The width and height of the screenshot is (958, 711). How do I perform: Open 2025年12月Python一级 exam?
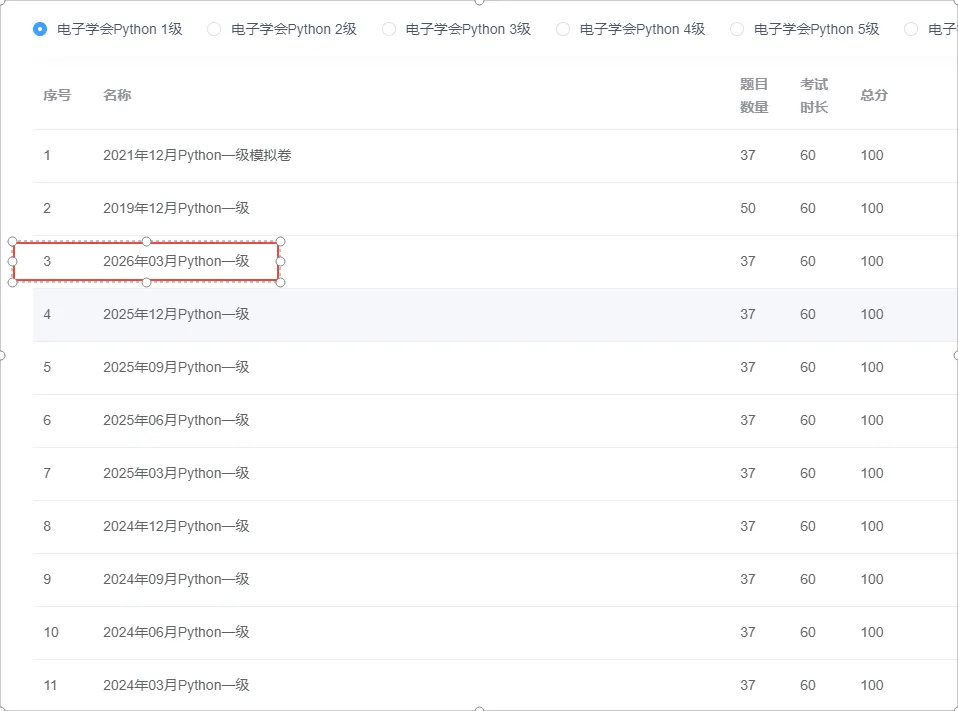tap(177, 314)
